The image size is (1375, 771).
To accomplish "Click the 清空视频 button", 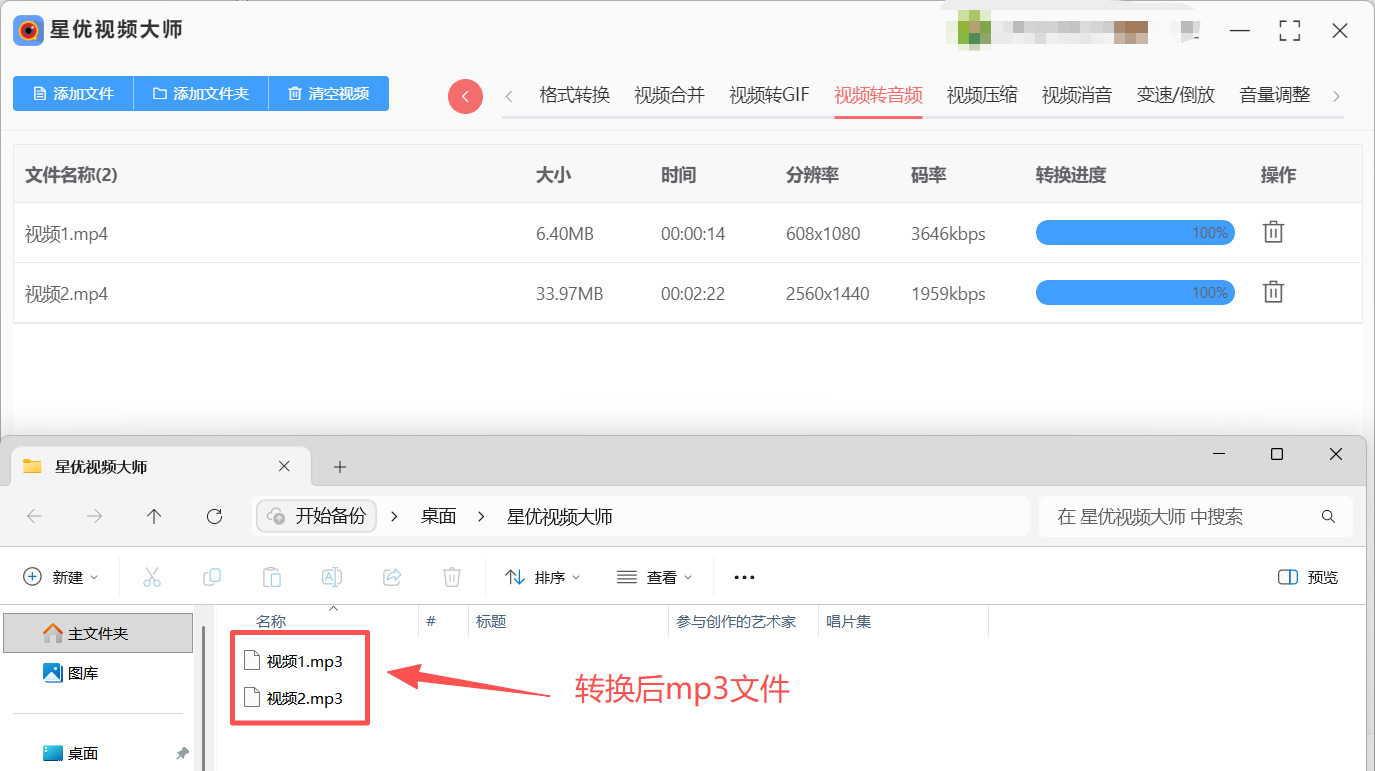I will 329,93.
